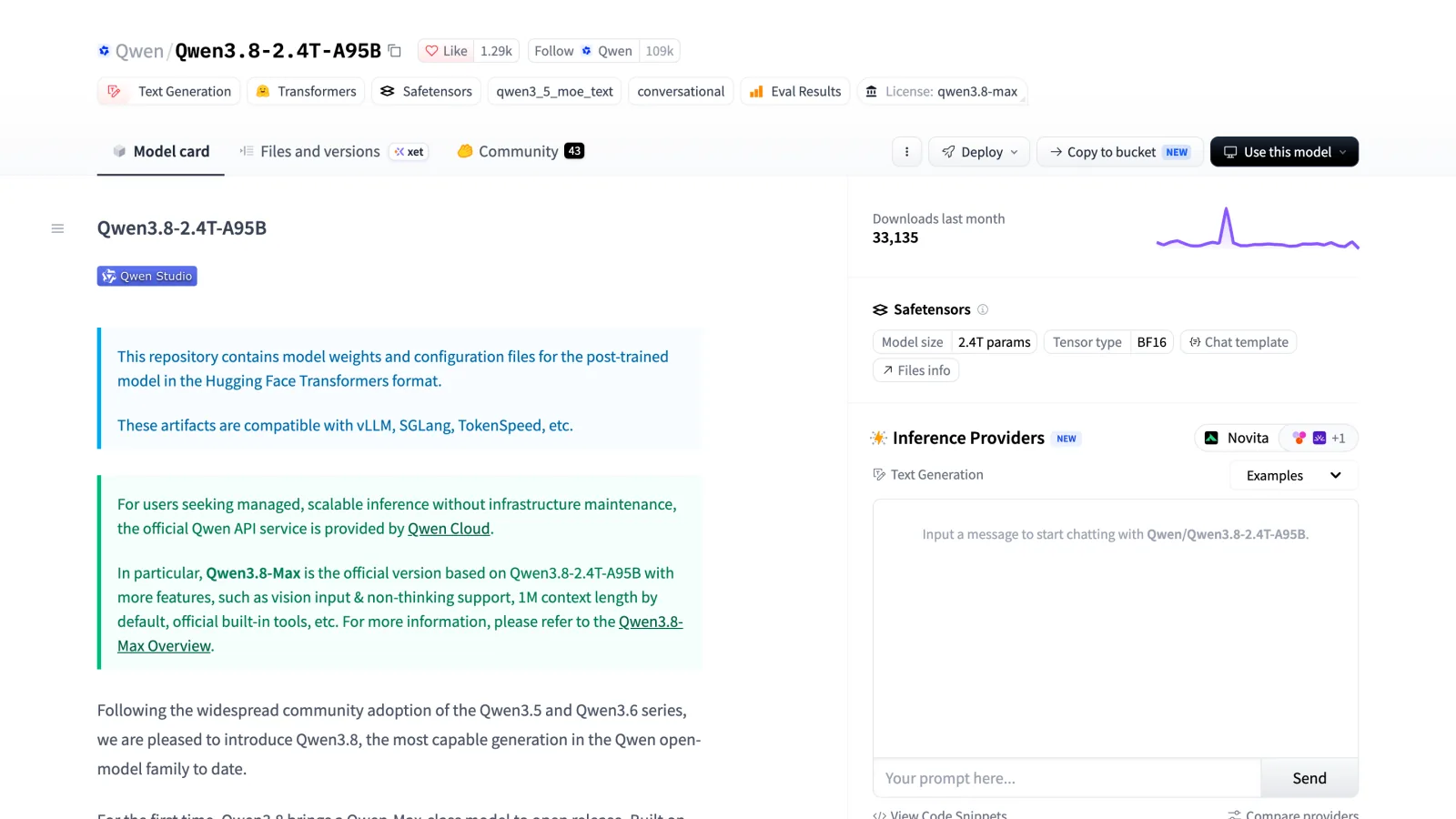The image size is (1456, 819).
Task: Open Files info link
Action: click(x=915, y=370)
